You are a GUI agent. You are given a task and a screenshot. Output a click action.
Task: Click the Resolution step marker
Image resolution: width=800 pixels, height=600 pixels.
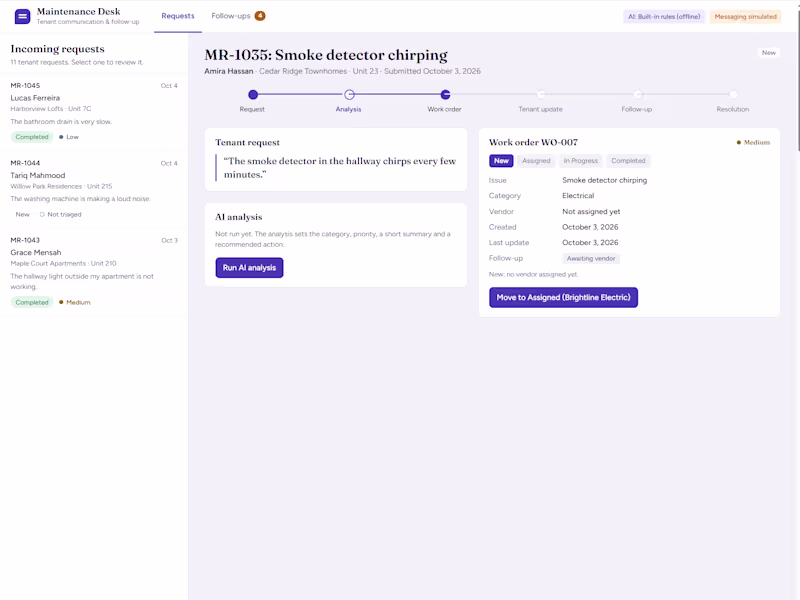pos(733,94)
